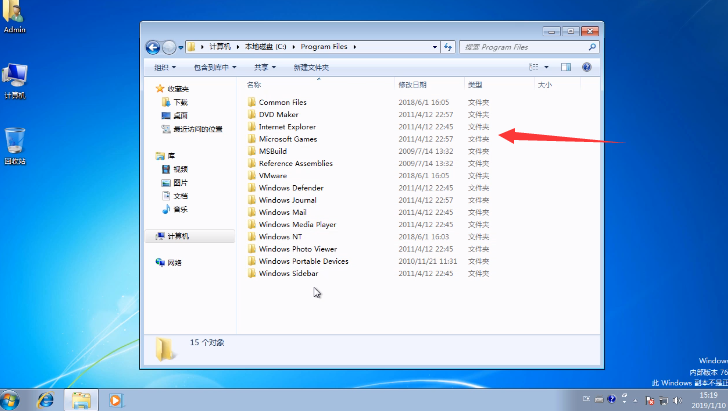Select 收藏夹 (Favorites) in navigation pane
Screen dimensions: 728x411
pos(173,89)
